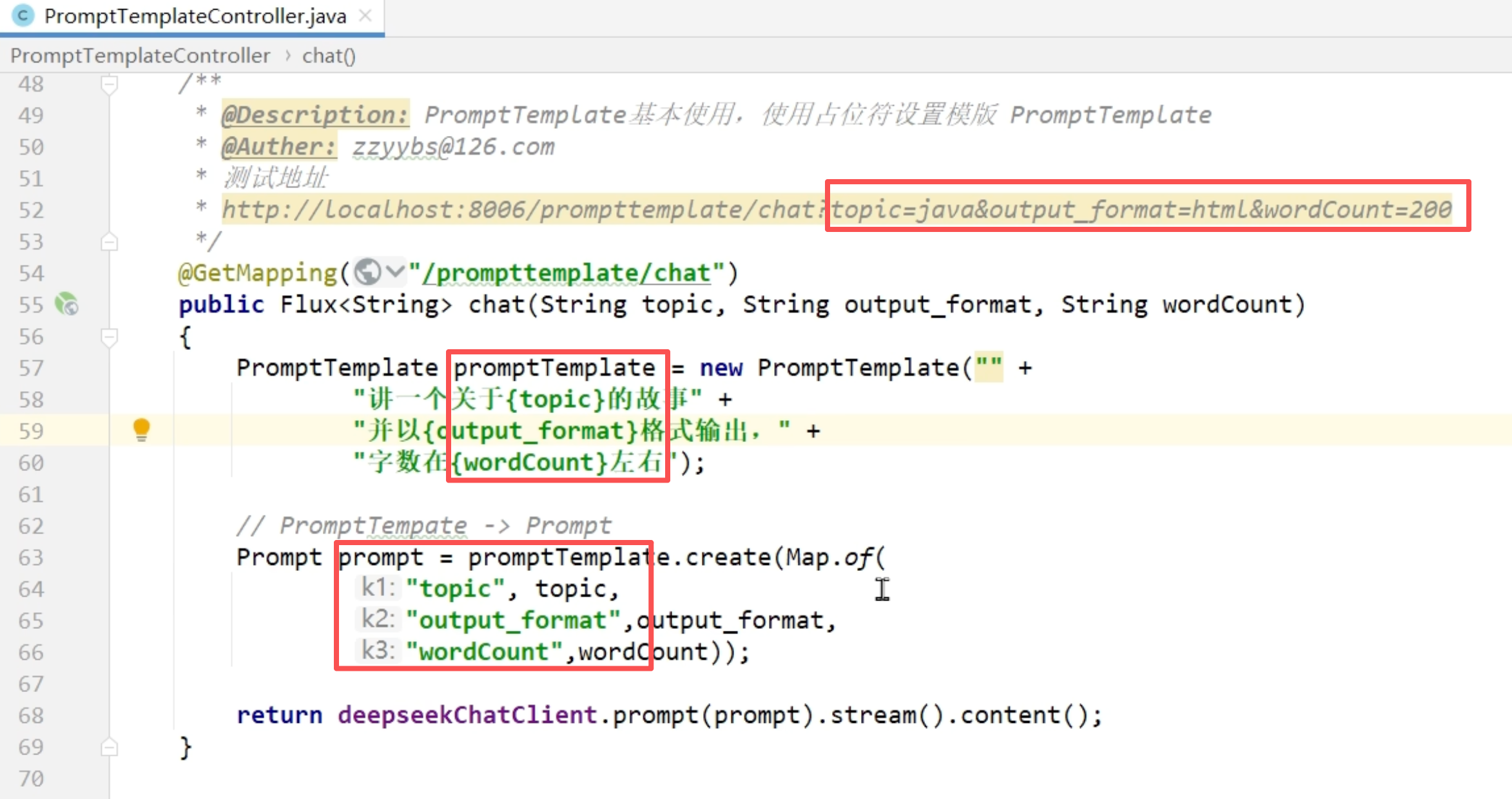Click the yellow intention lightbulb icon
This screenshot has height=799, width=1512.
(x=141, y=429)
